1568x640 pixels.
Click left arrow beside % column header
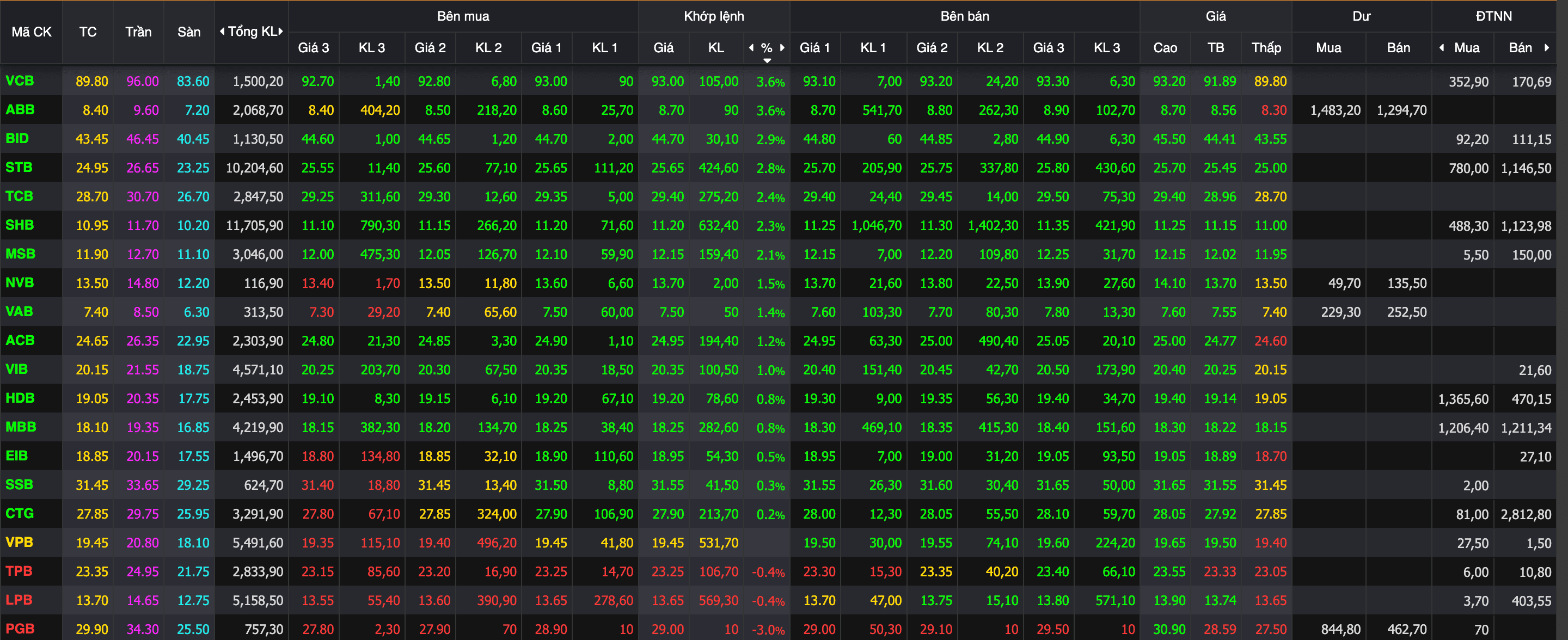[x=751, y=47]
